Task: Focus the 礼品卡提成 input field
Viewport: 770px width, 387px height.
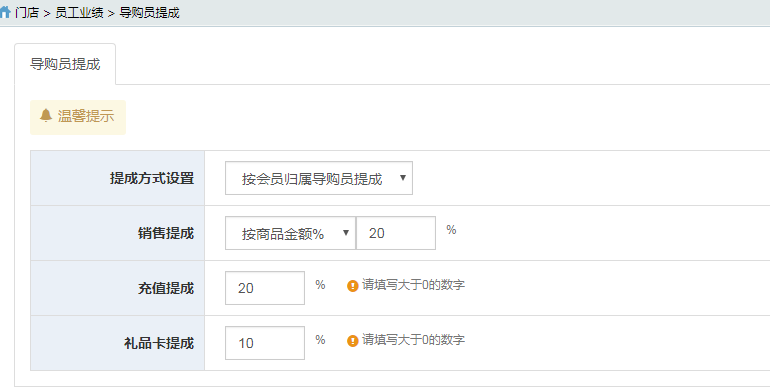Action: [x=265, y=343]
